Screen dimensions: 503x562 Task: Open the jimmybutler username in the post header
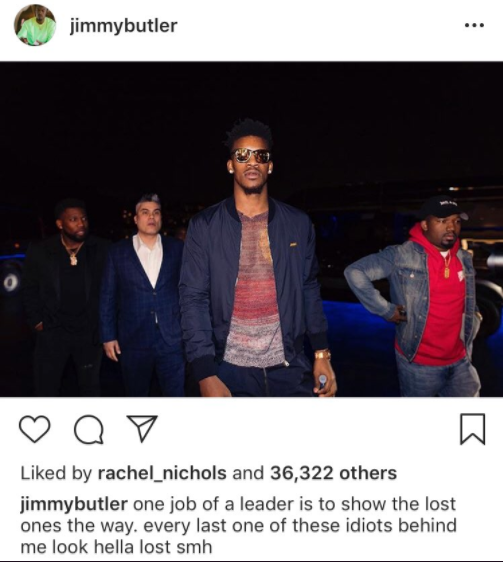point(123,26)
